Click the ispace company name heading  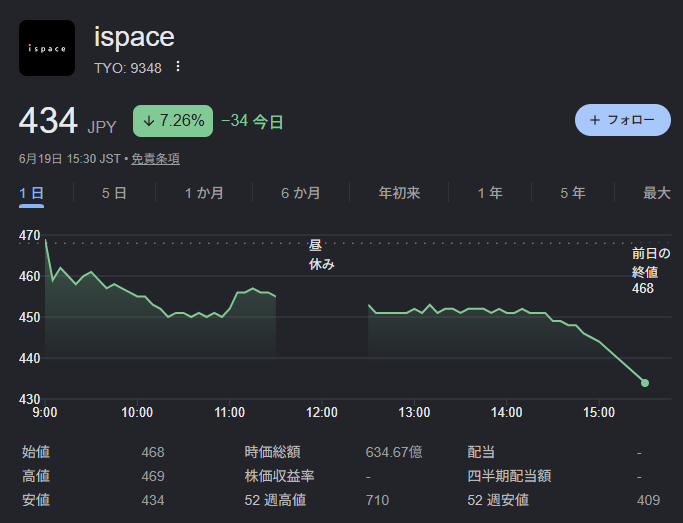pos(134,37)
